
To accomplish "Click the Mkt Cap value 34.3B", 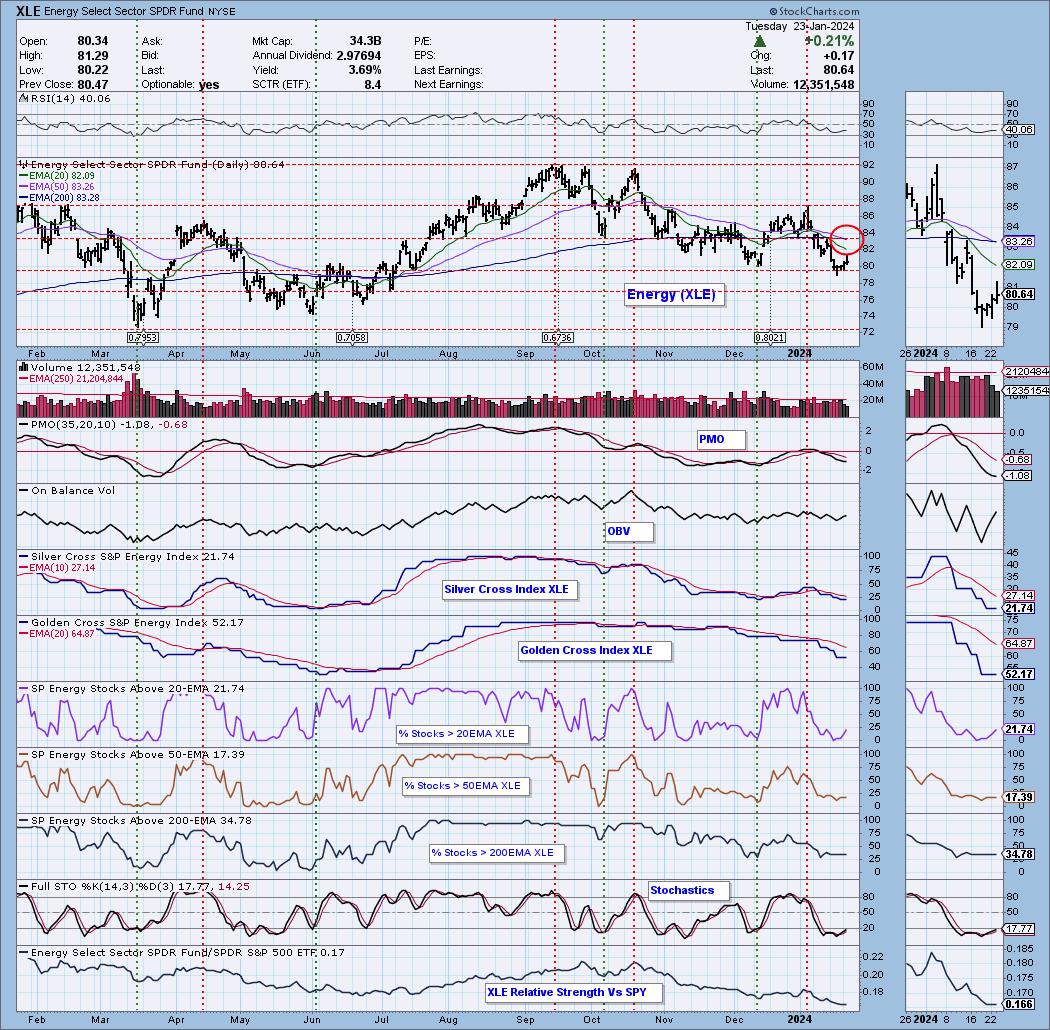I will coord(365,42).
